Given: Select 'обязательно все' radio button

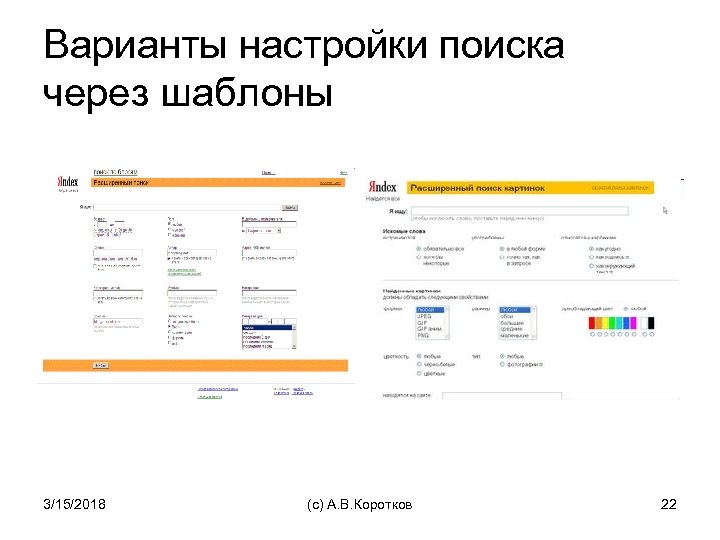Looking at the screenshot, I should click(419, 248).
